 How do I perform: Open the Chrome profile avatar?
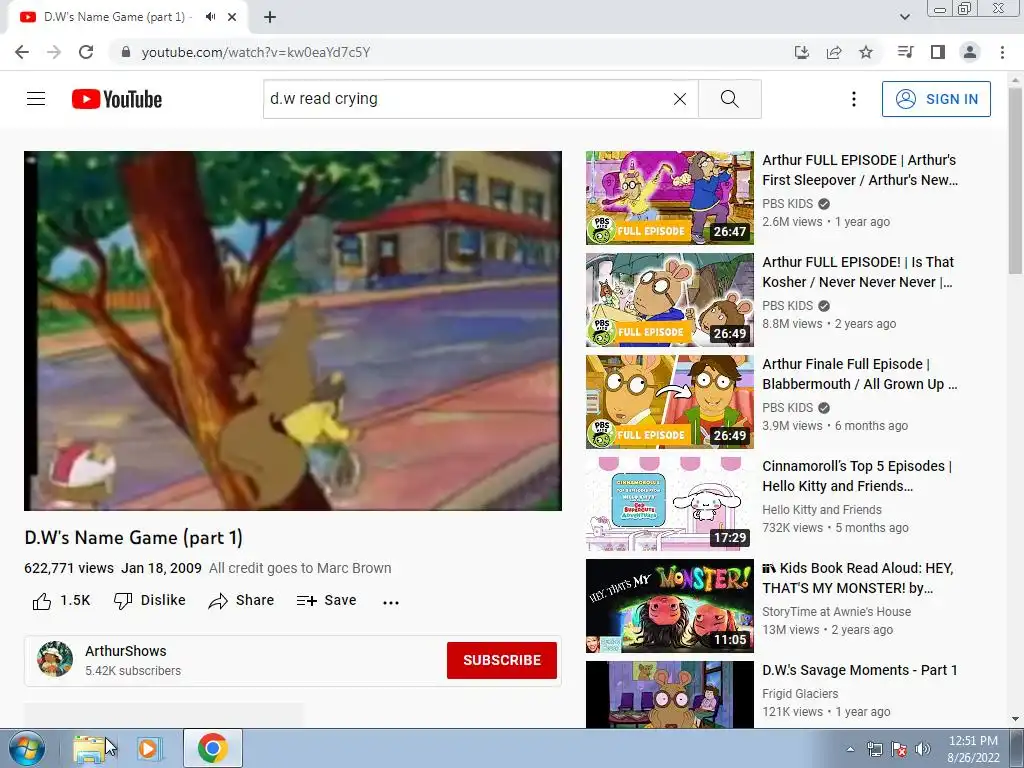click(970, 52)
